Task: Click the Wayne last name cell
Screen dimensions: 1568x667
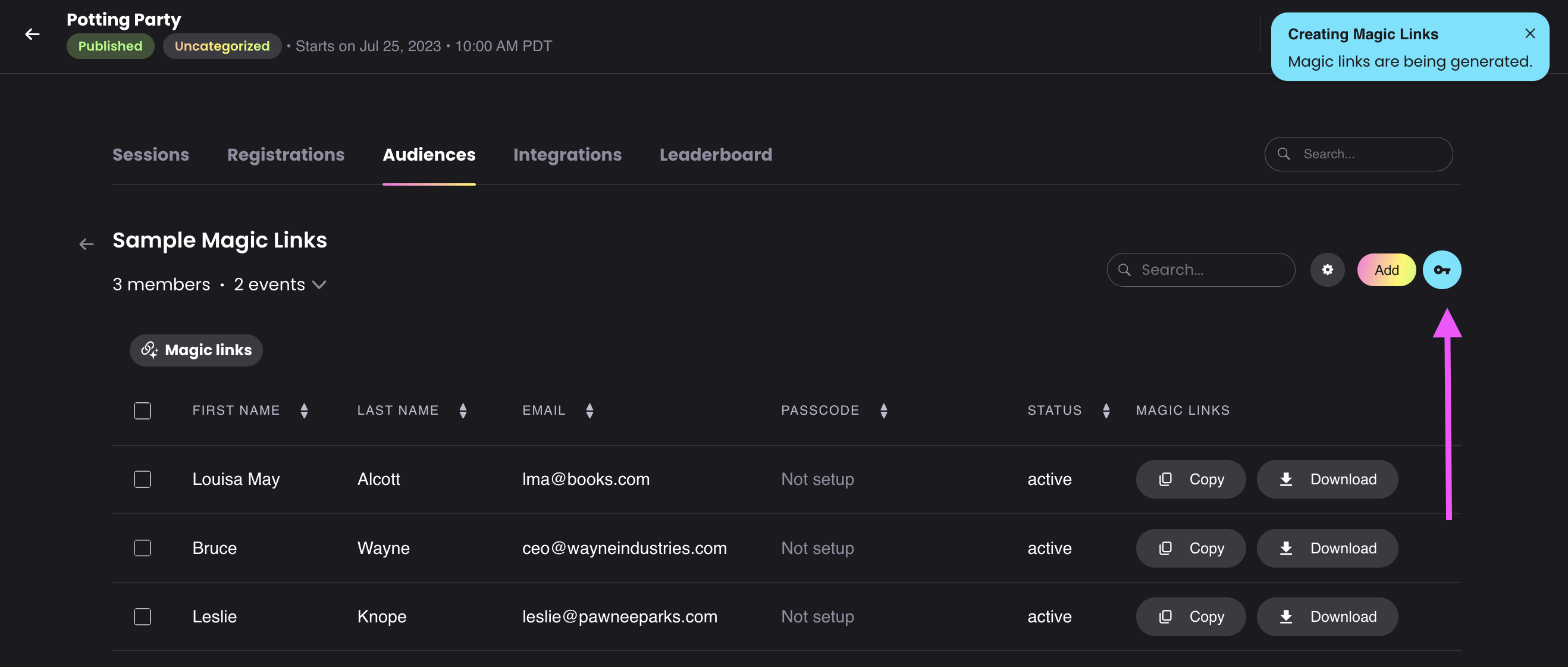Action: [x=383, y=548]
